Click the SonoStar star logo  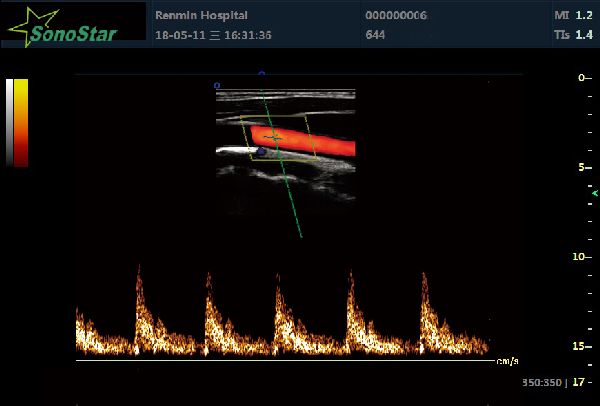click(24, 24)
